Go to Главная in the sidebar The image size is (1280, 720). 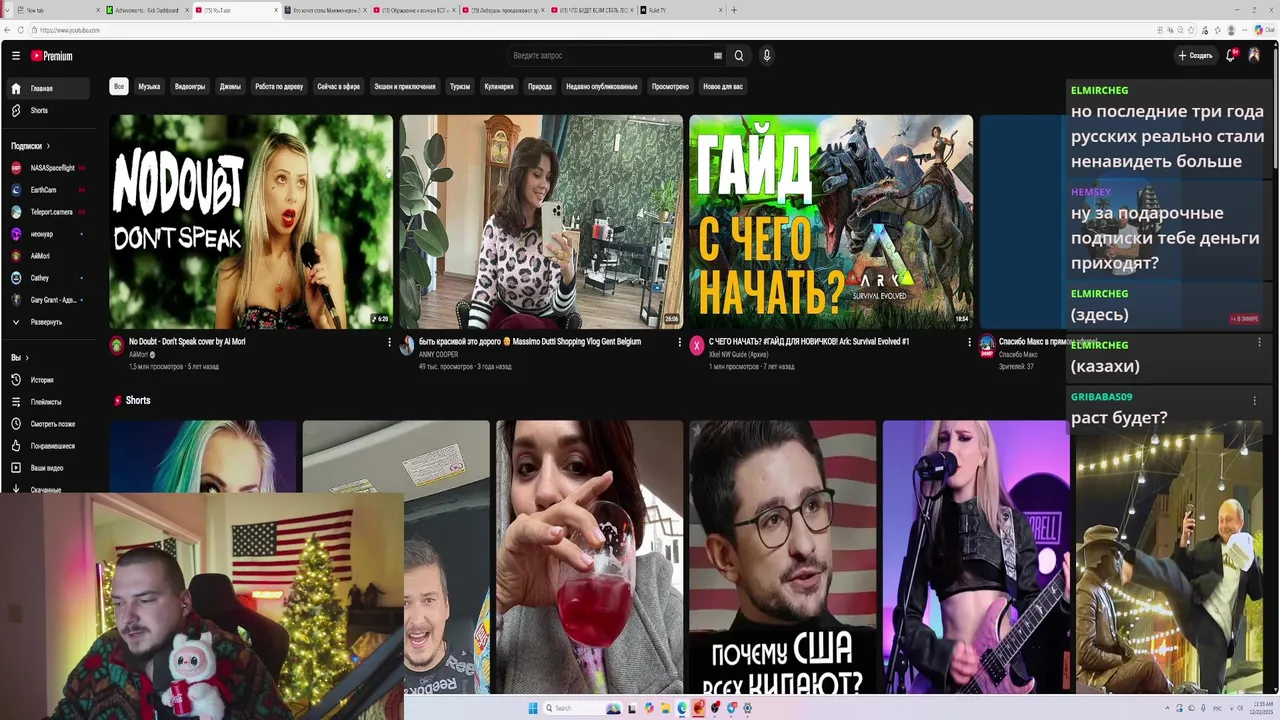click(50, 88)
